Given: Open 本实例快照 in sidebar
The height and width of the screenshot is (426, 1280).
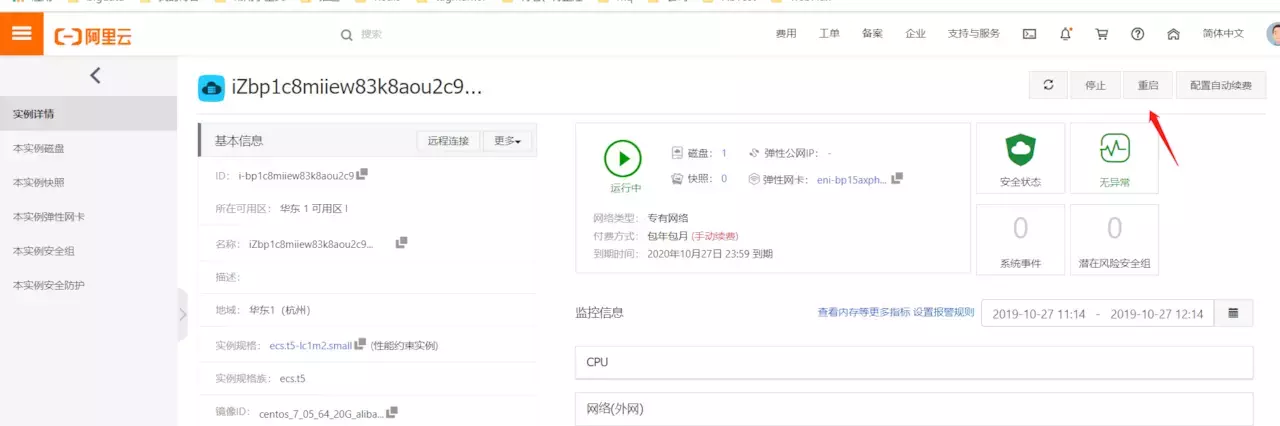Looking at the screenshot, I should pyautogui.click(x=88, y=182).
